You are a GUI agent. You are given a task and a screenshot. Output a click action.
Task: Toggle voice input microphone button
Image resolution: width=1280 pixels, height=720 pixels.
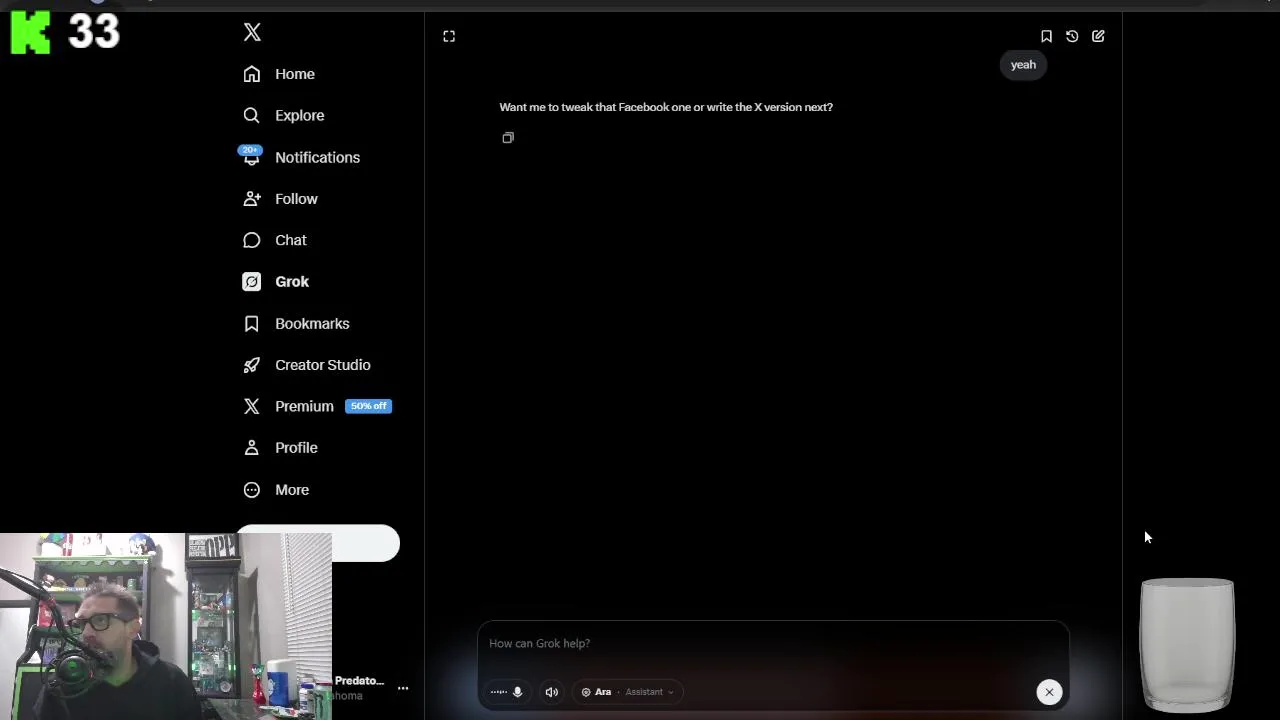pos(508,692)
